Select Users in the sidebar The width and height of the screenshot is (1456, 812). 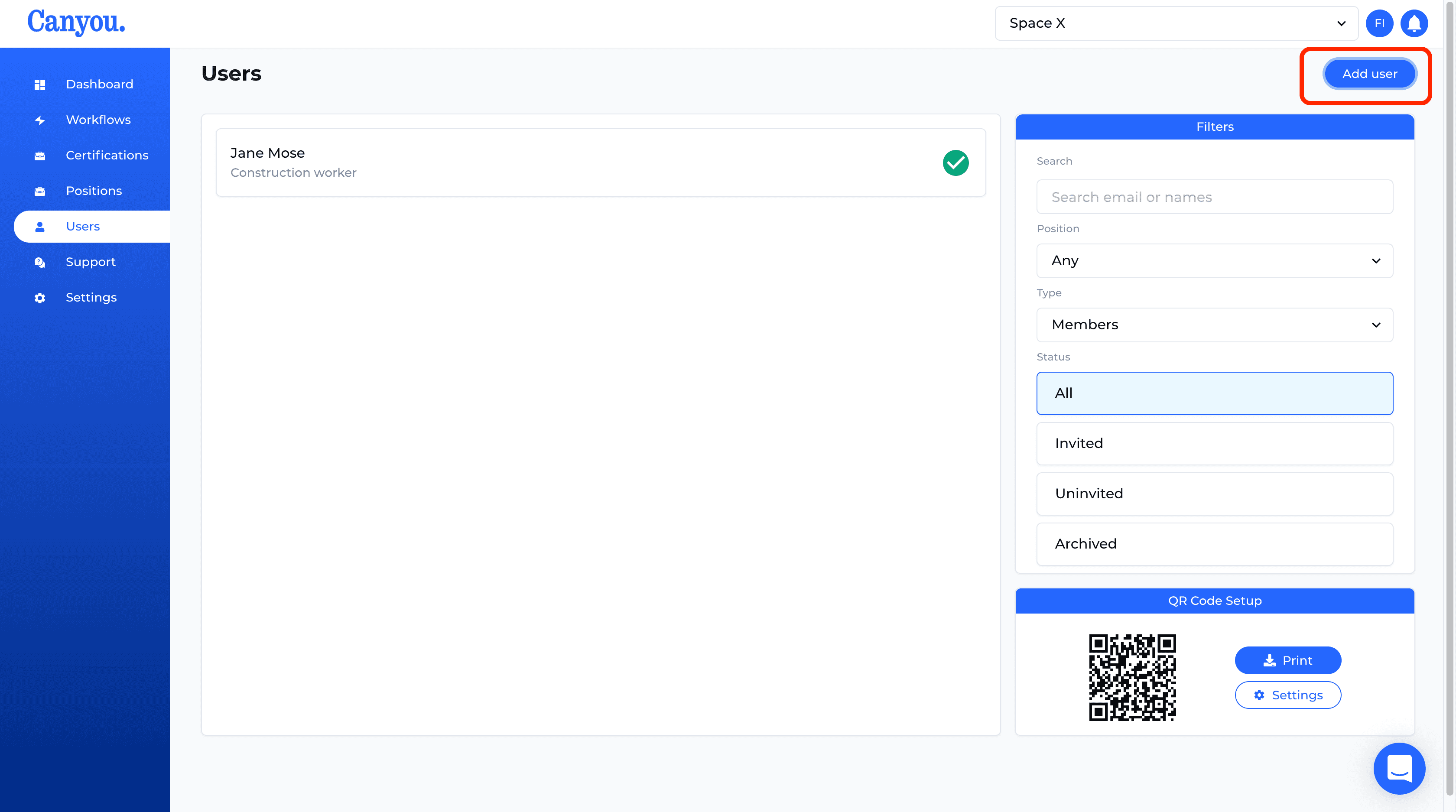tap(91, 227)
